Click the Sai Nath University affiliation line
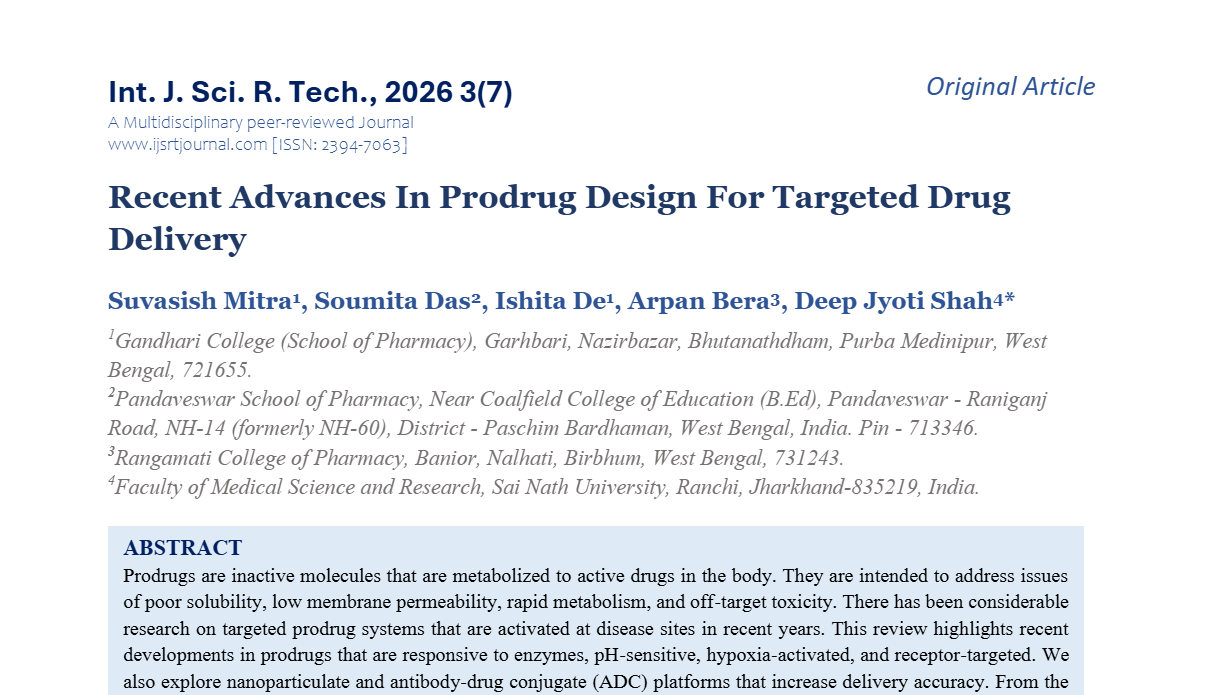 click(x=544, y=487)
